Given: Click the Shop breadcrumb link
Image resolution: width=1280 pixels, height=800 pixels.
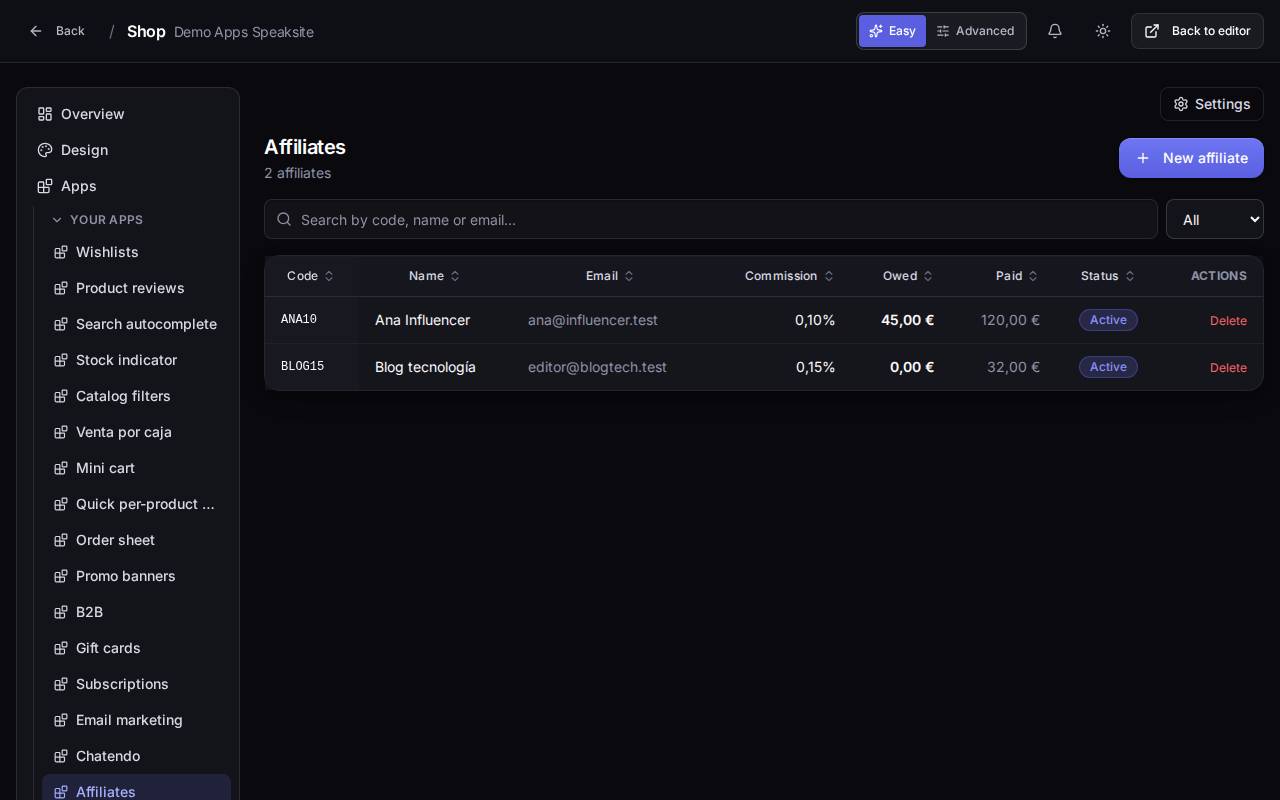Looking at the screenshot, I should (x=146, y=31).
